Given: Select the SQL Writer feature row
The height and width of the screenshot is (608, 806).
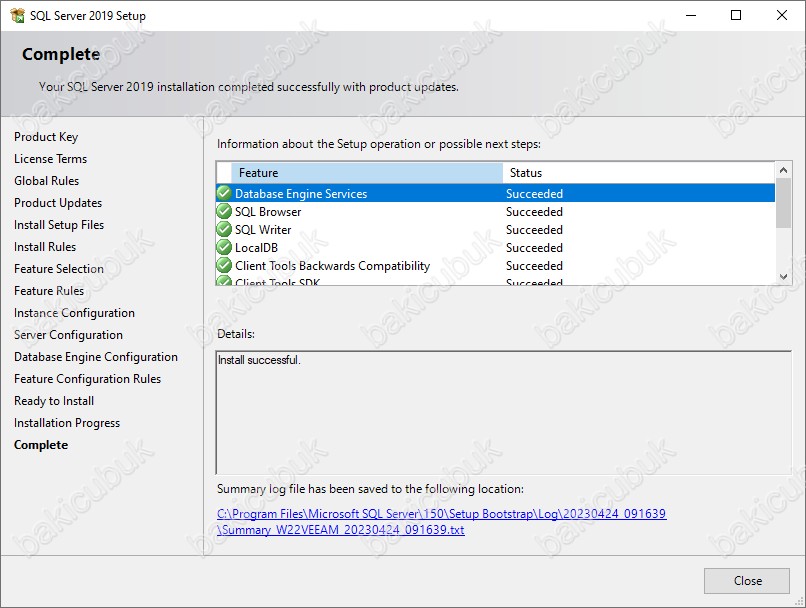Looking at the screenshot, I should click(496, 229).
